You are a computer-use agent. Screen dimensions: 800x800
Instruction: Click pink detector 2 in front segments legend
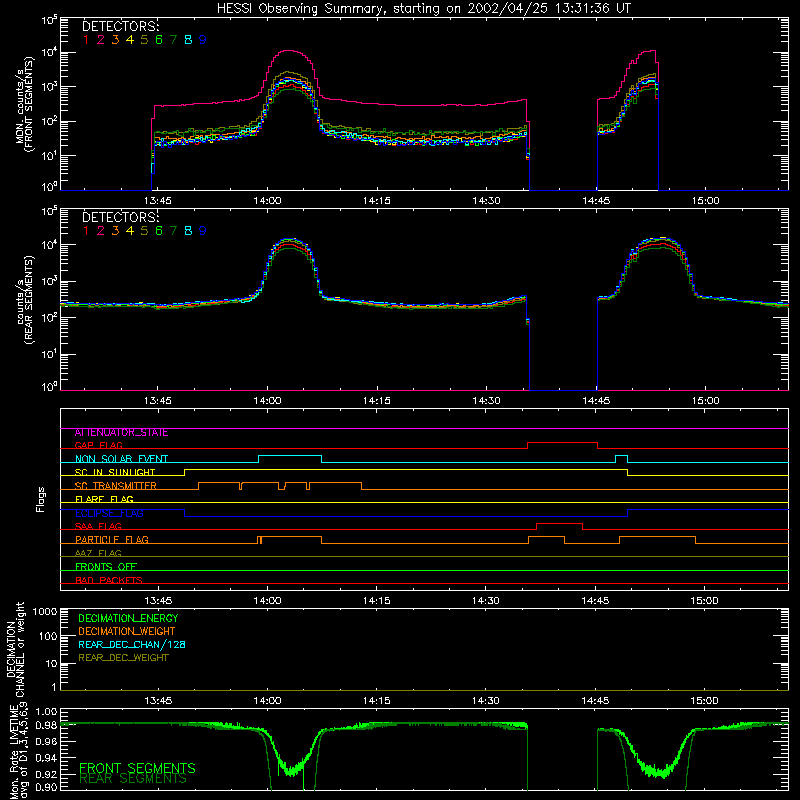[101, 40]
